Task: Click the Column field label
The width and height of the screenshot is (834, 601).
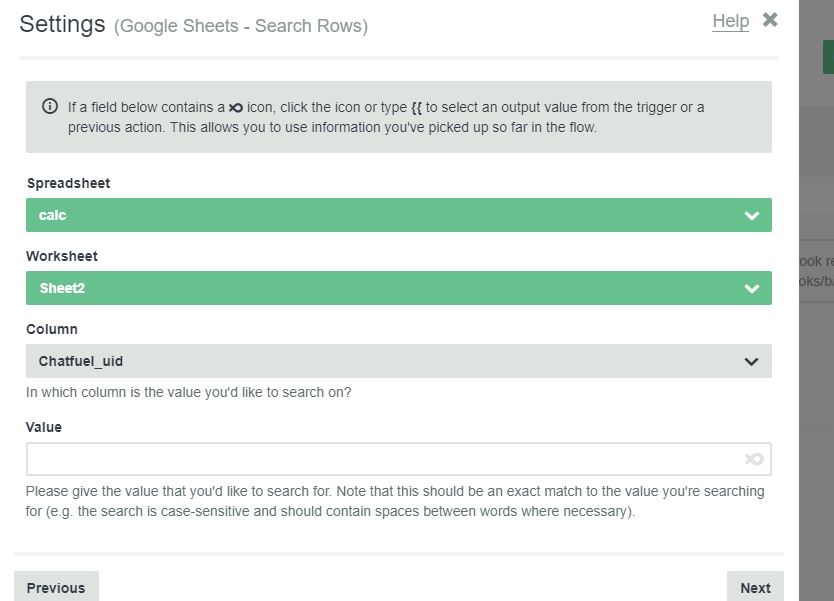Action: click(x=52, y=329)
